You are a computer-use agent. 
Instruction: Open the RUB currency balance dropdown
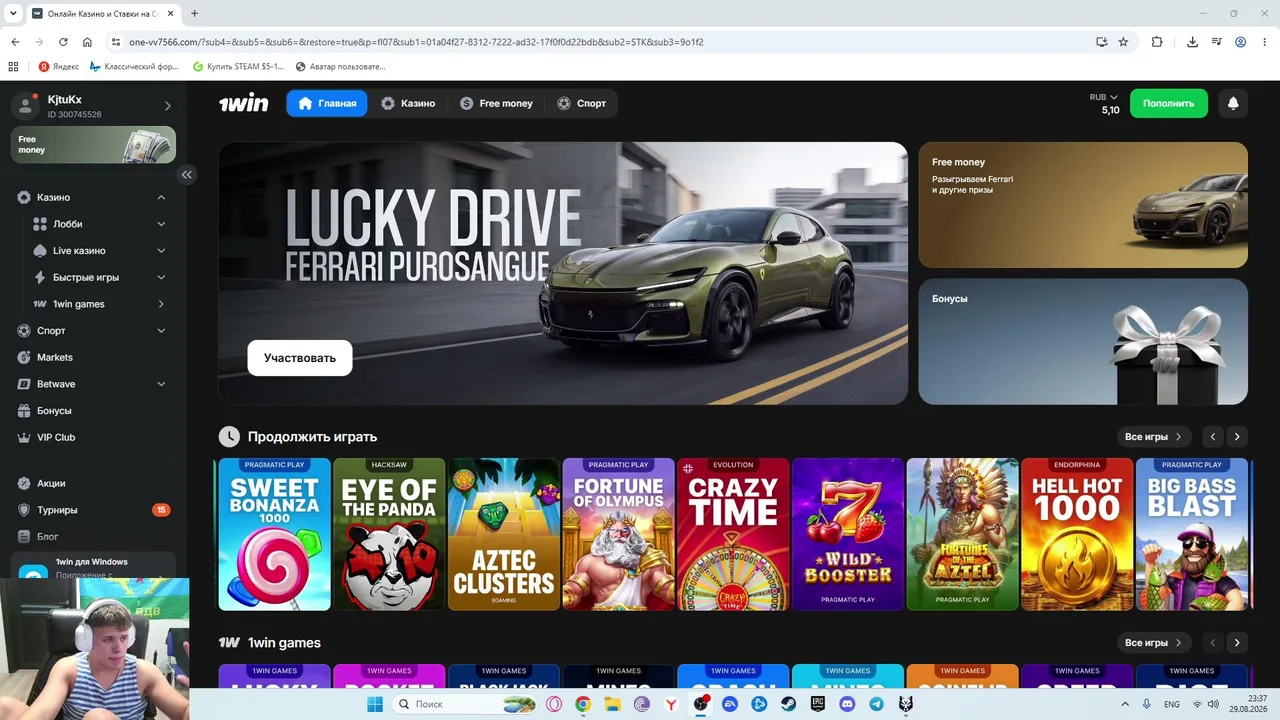1104,97
